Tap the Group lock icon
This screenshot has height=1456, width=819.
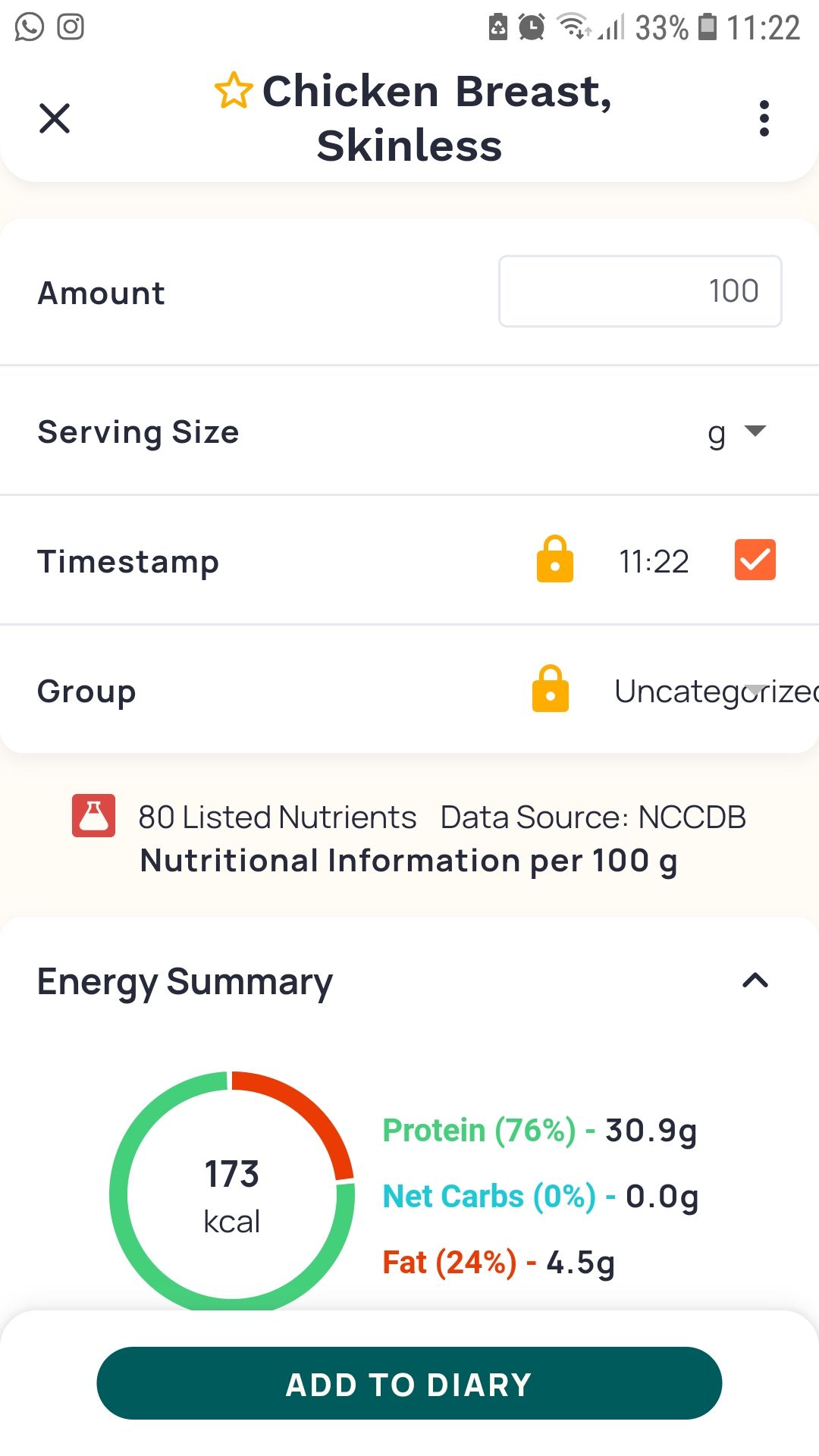551,689
